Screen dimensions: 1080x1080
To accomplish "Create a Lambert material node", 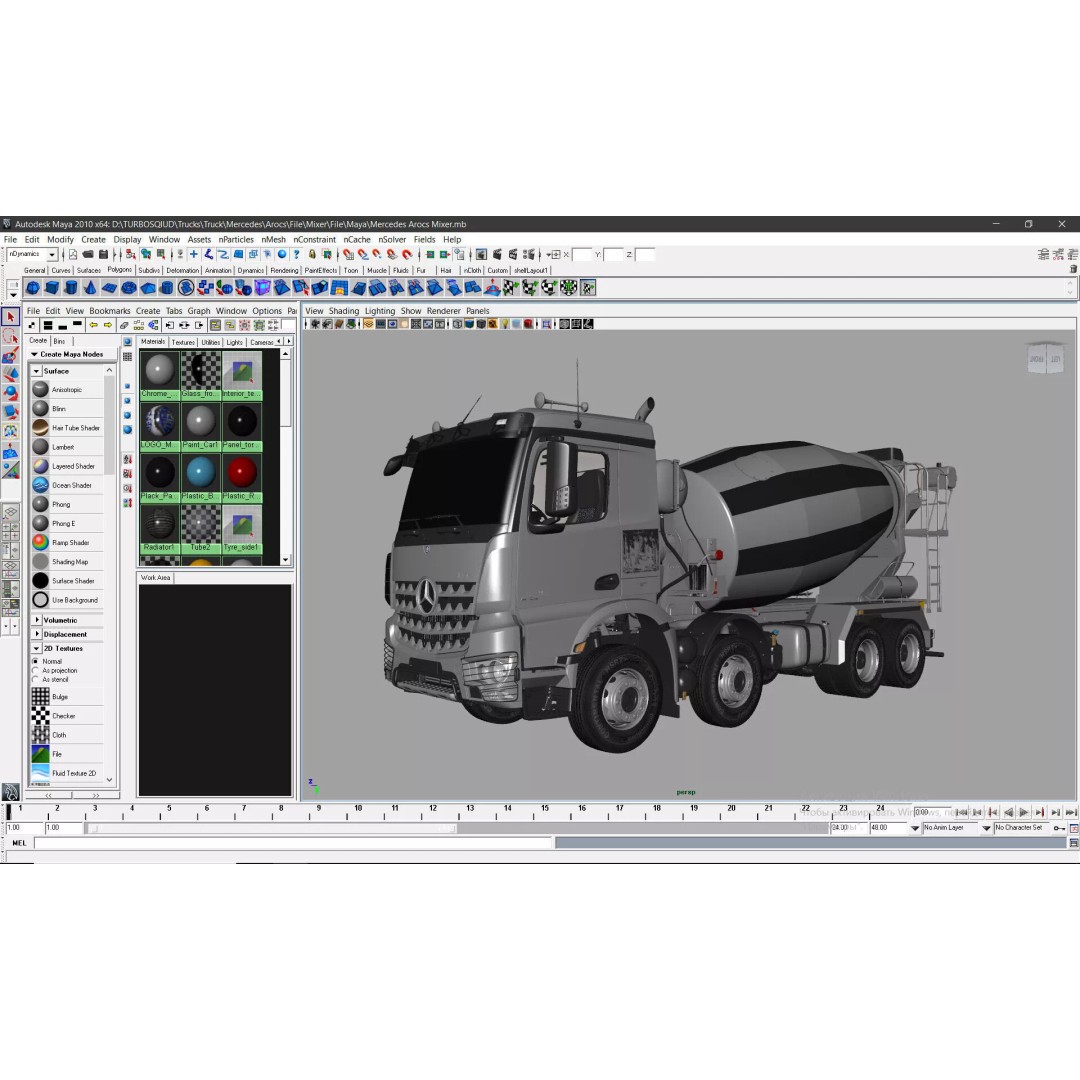I will (68, 447).
